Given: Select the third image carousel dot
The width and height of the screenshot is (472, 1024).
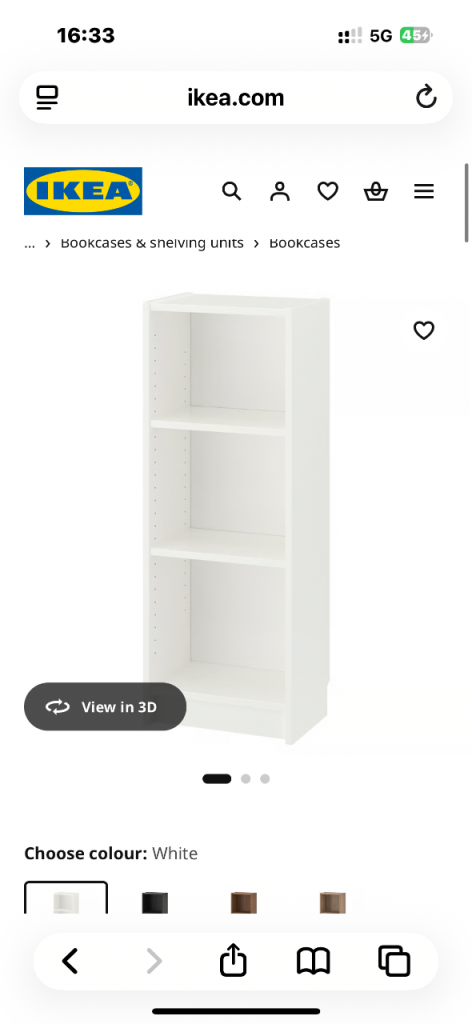Looking at the screenshot, I should click(264, 778).
